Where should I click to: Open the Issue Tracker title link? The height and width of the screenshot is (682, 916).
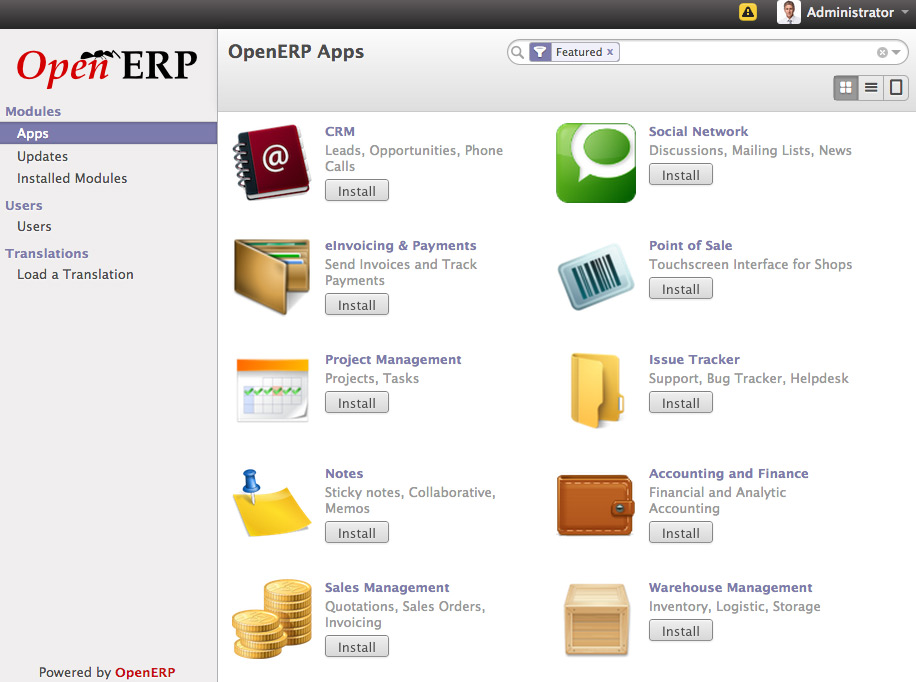pyautogui.click(x=694, y=359)
